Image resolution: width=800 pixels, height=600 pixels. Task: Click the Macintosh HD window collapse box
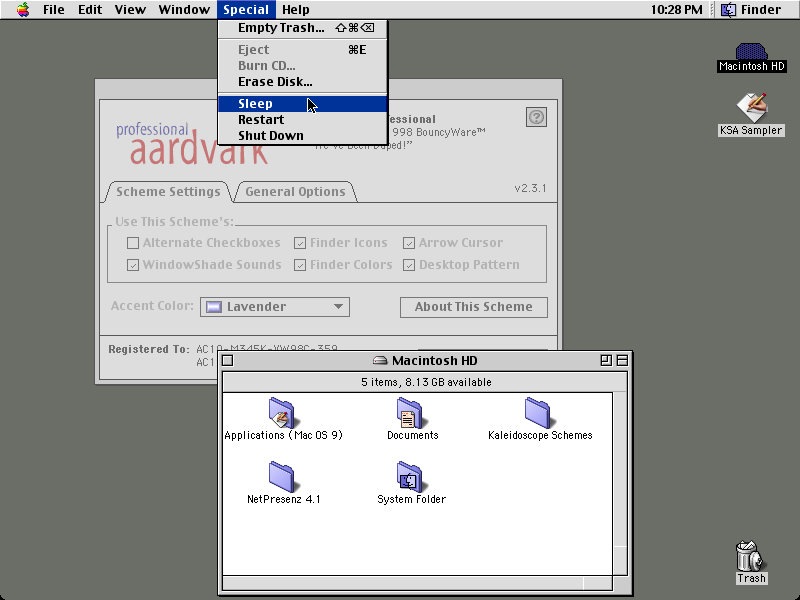tap(622, 361)
